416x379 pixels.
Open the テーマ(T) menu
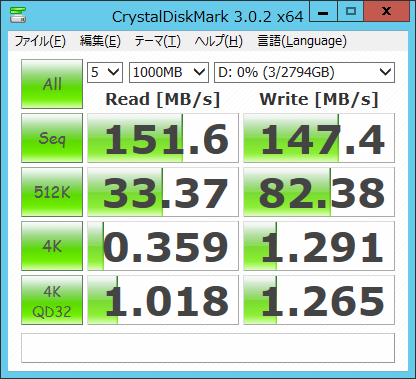point(157,41)
